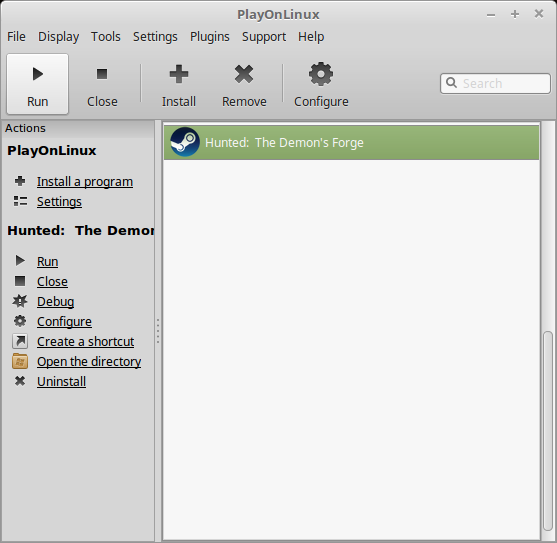Click Open the directory link
557x543 pixels.
(x=89, y=362)
